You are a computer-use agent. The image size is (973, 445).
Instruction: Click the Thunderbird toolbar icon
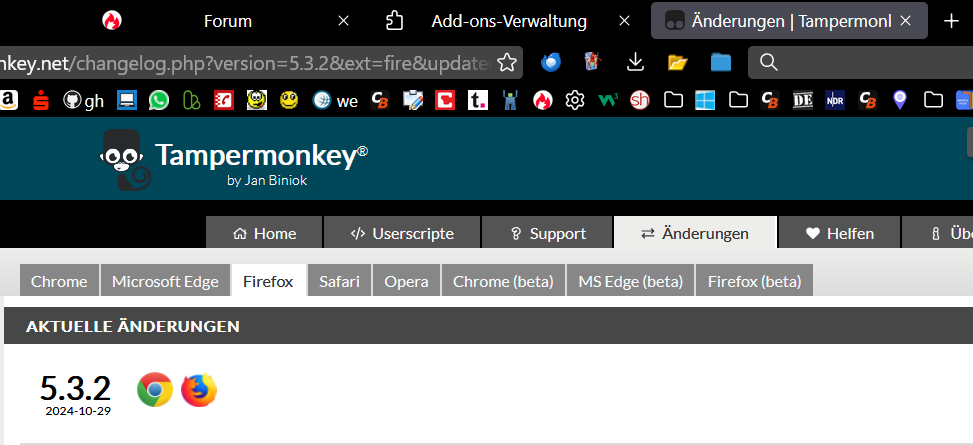pyautogui.click(x=550, y=62)
